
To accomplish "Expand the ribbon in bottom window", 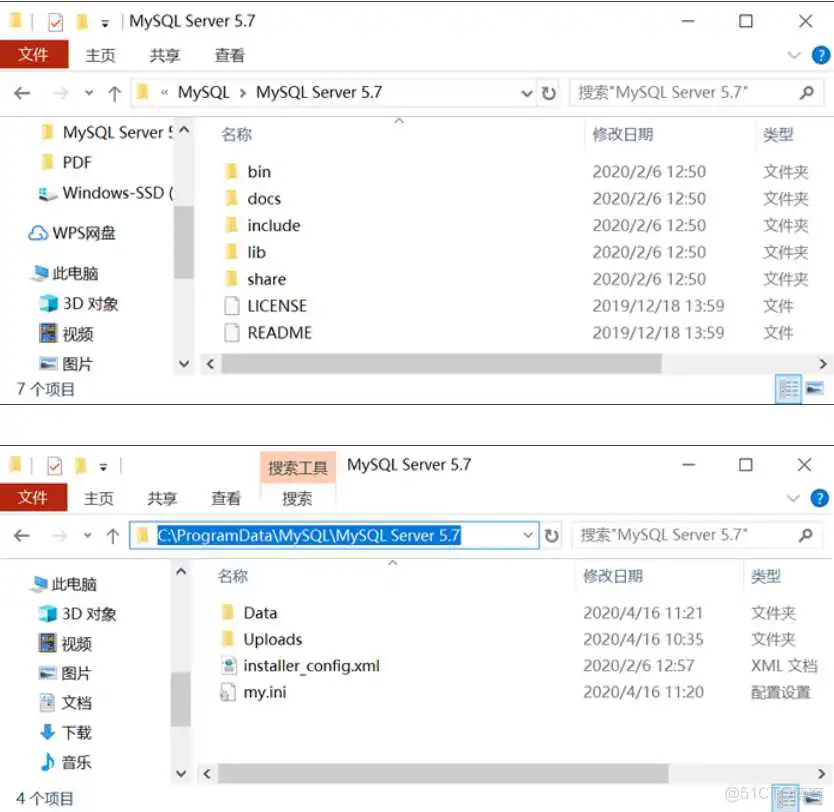I will click(x=793, y=498).
